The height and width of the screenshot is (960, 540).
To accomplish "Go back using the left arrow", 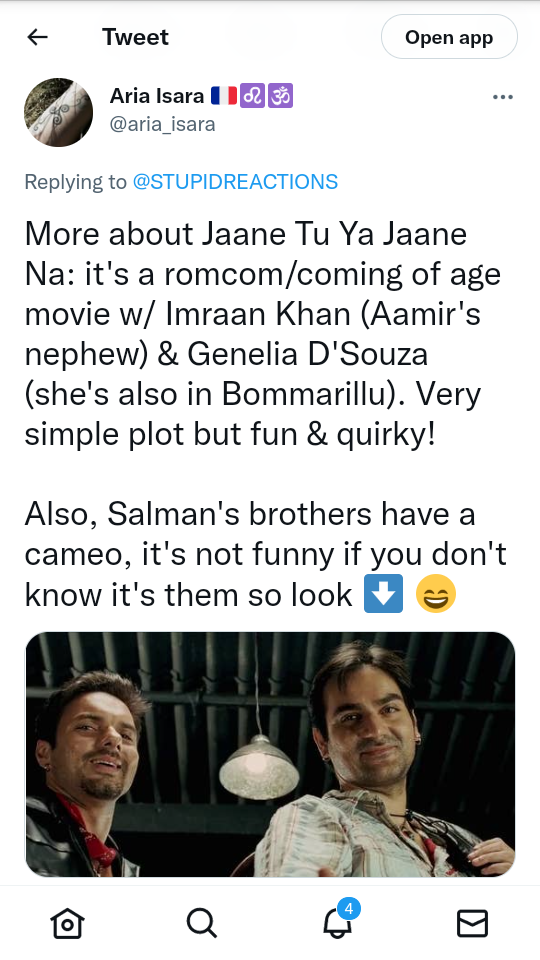I will click(37, 37).
